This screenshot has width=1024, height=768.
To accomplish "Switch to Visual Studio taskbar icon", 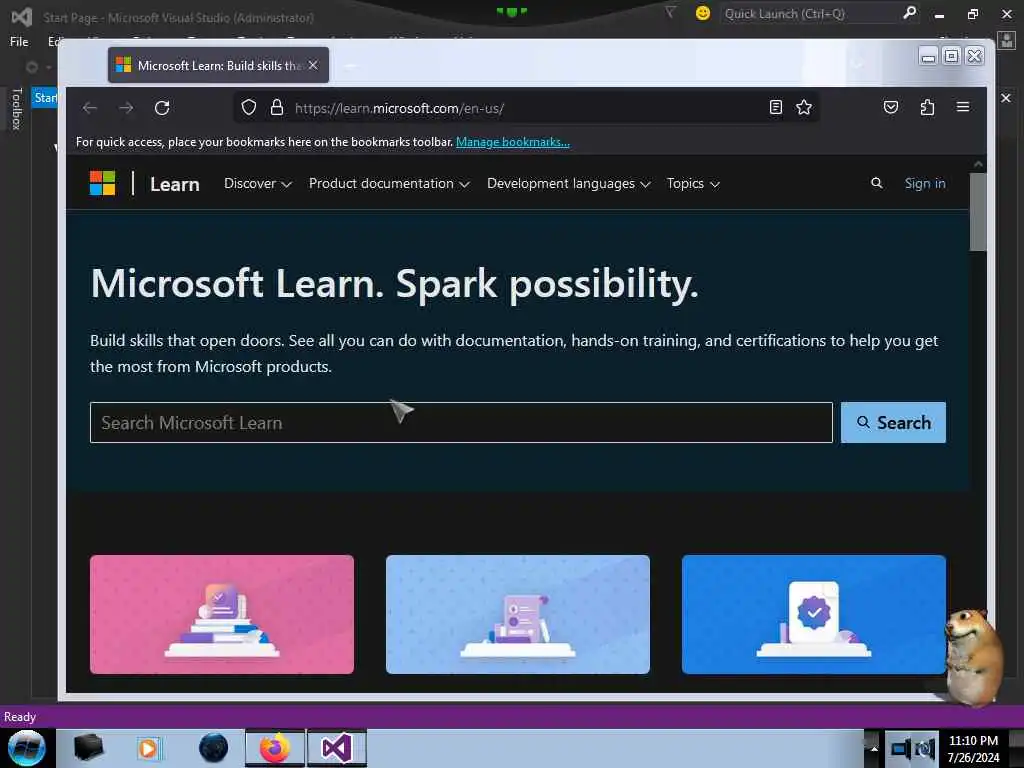I will (336, 748).
